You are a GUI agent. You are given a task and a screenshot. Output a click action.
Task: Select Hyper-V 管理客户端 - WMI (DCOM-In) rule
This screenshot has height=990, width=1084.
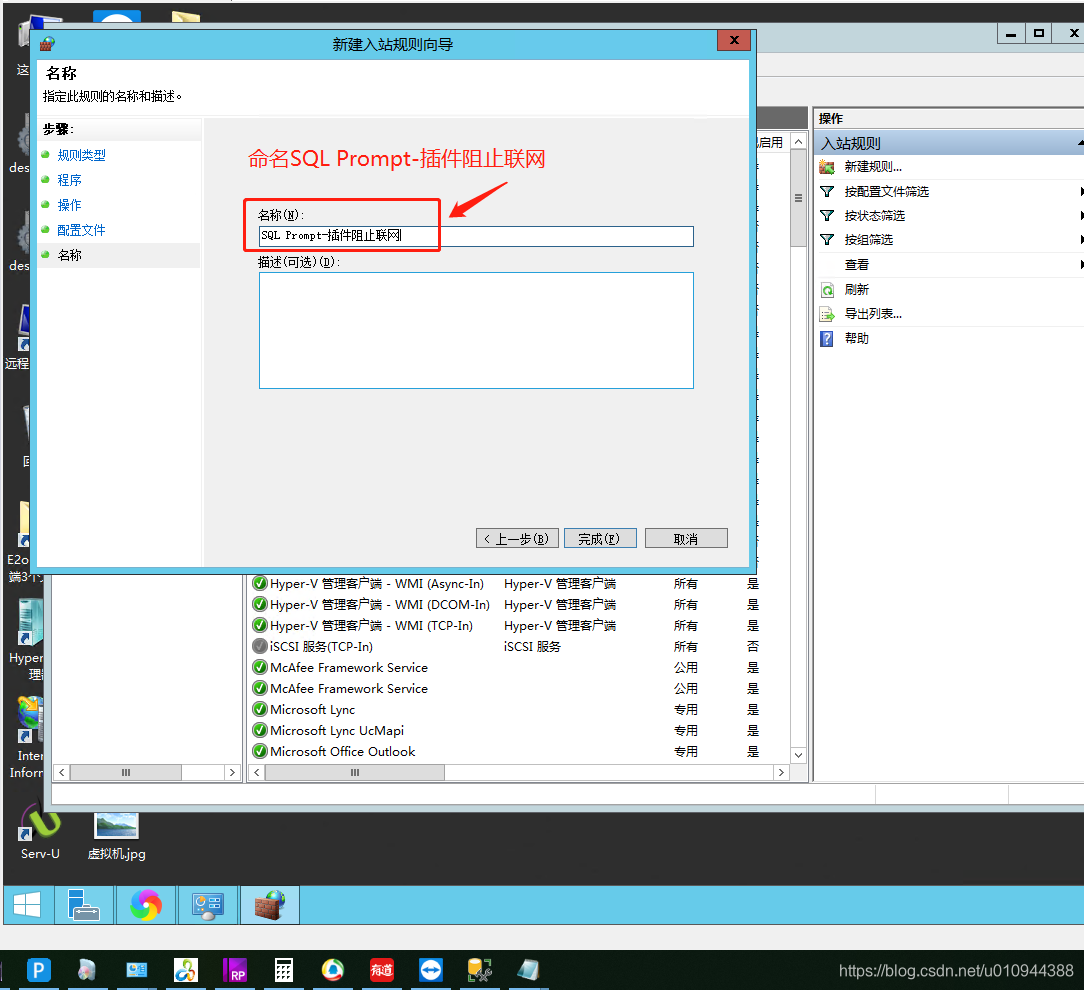380,605
